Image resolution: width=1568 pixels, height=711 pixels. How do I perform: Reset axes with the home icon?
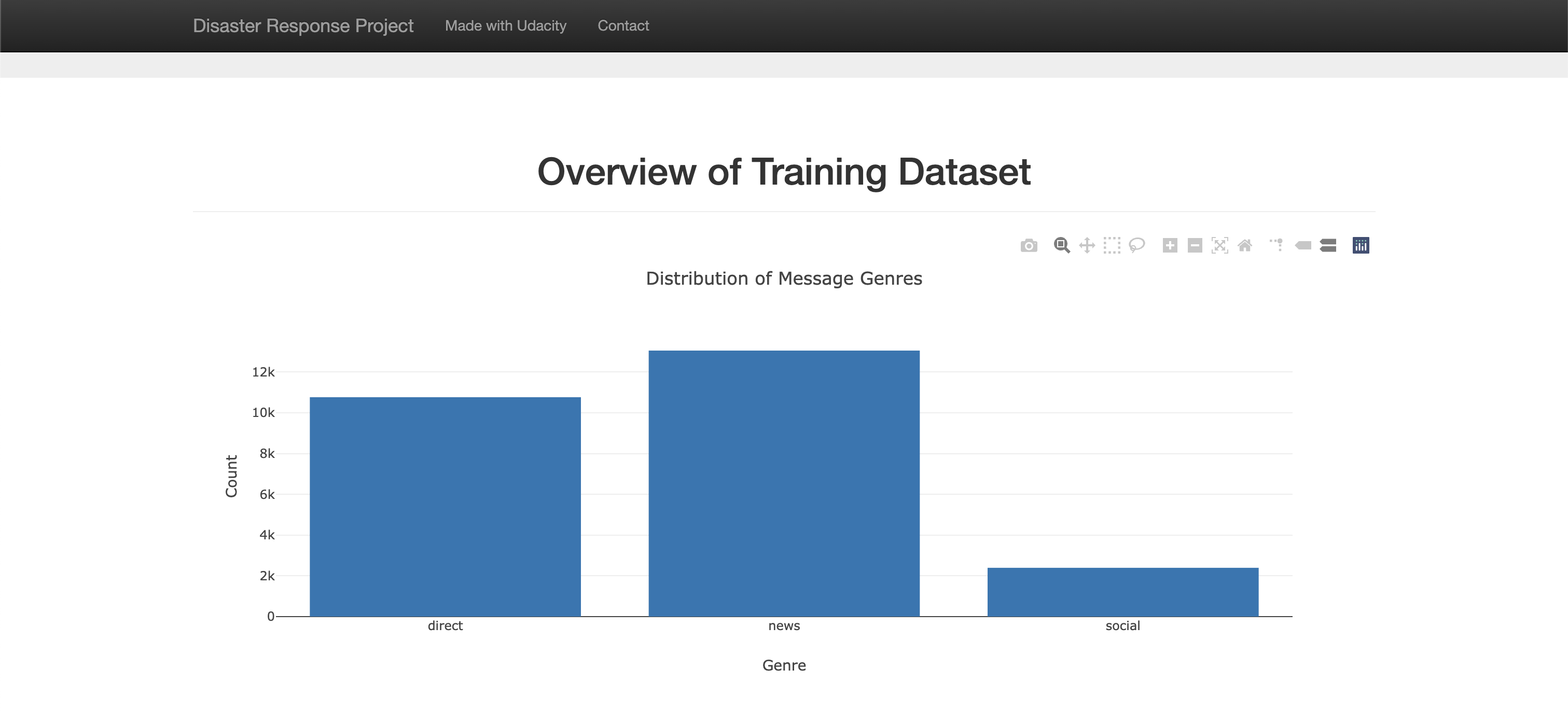tap(1245, 245)
